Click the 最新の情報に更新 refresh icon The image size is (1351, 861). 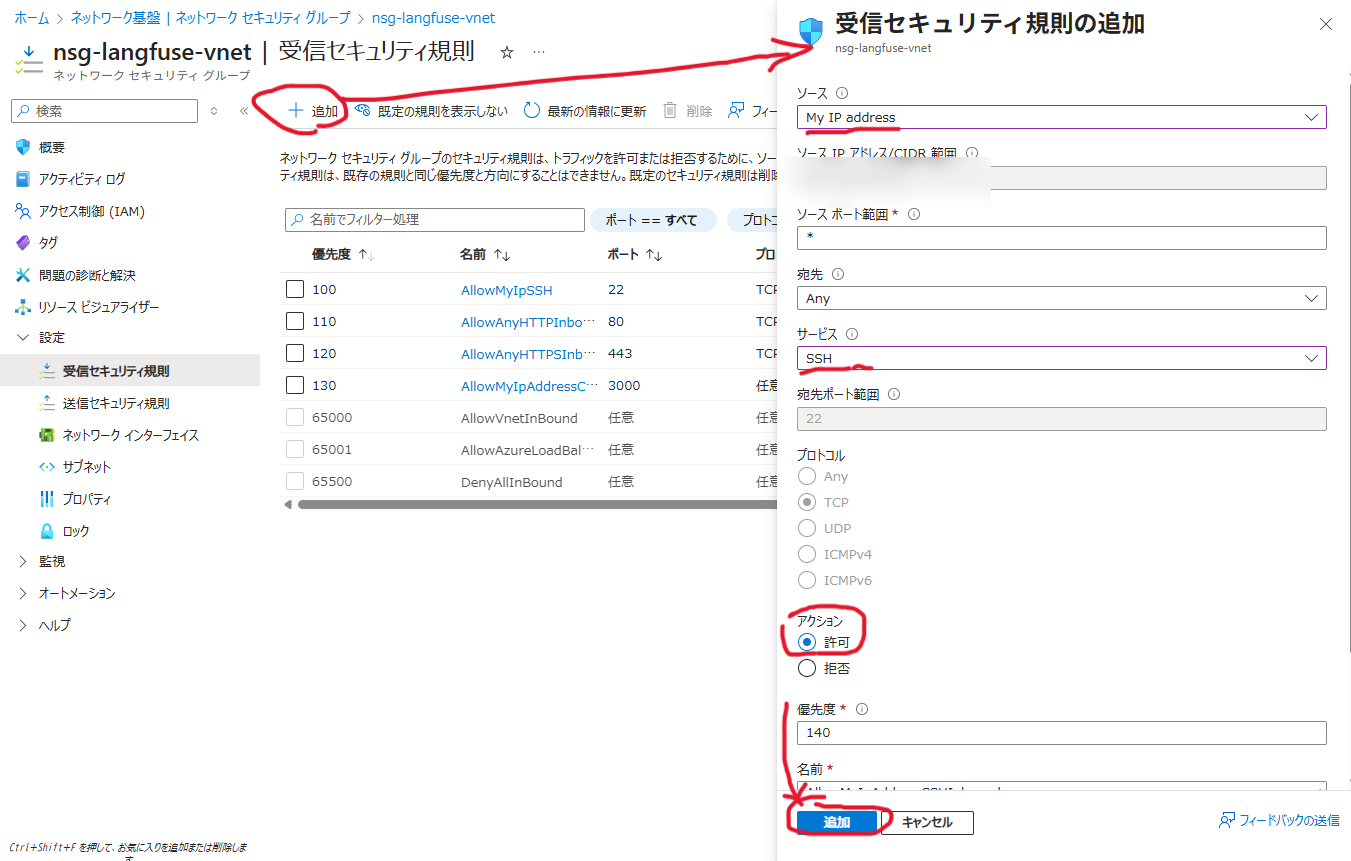click(x=532, y=111)
